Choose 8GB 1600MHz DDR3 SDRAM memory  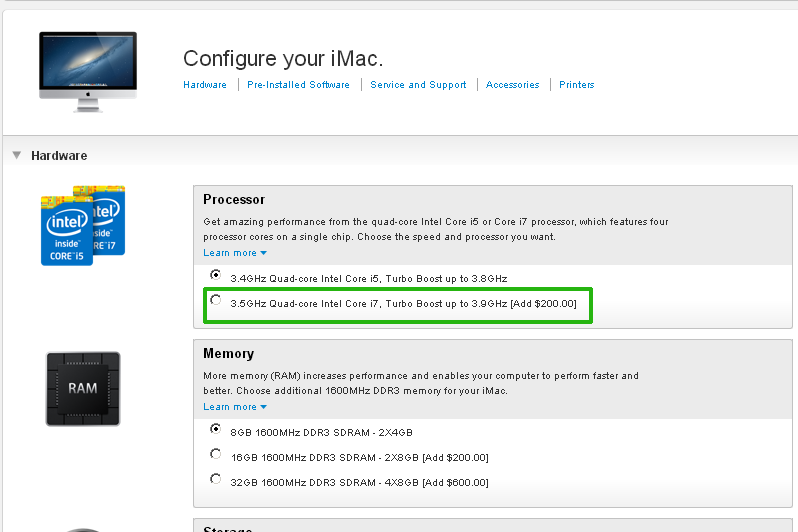click(215, 429)
